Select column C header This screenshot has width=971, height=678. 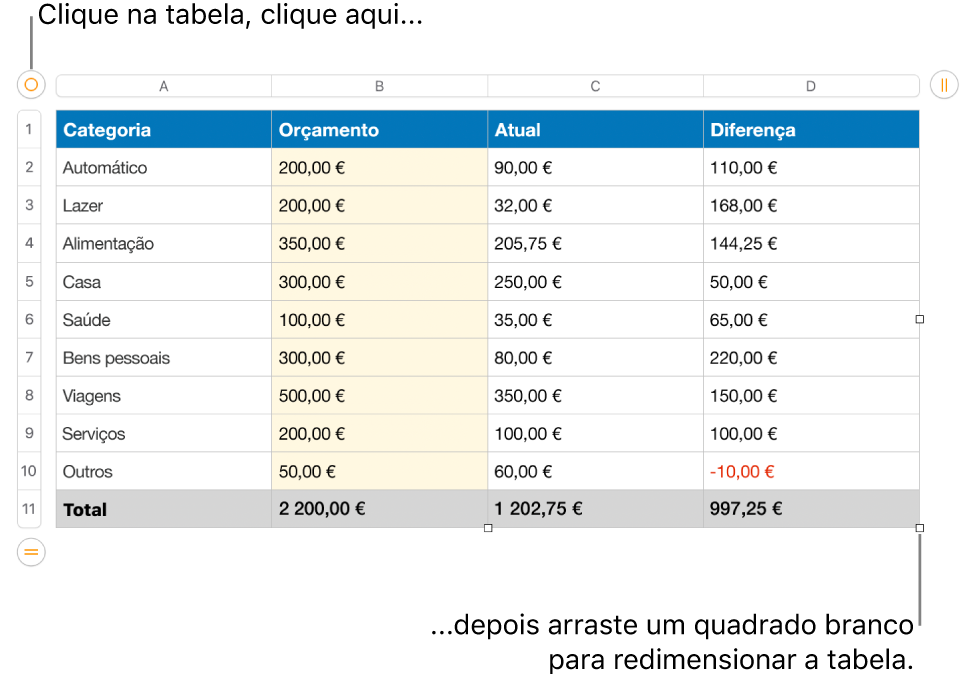click(x=595, y=86)
